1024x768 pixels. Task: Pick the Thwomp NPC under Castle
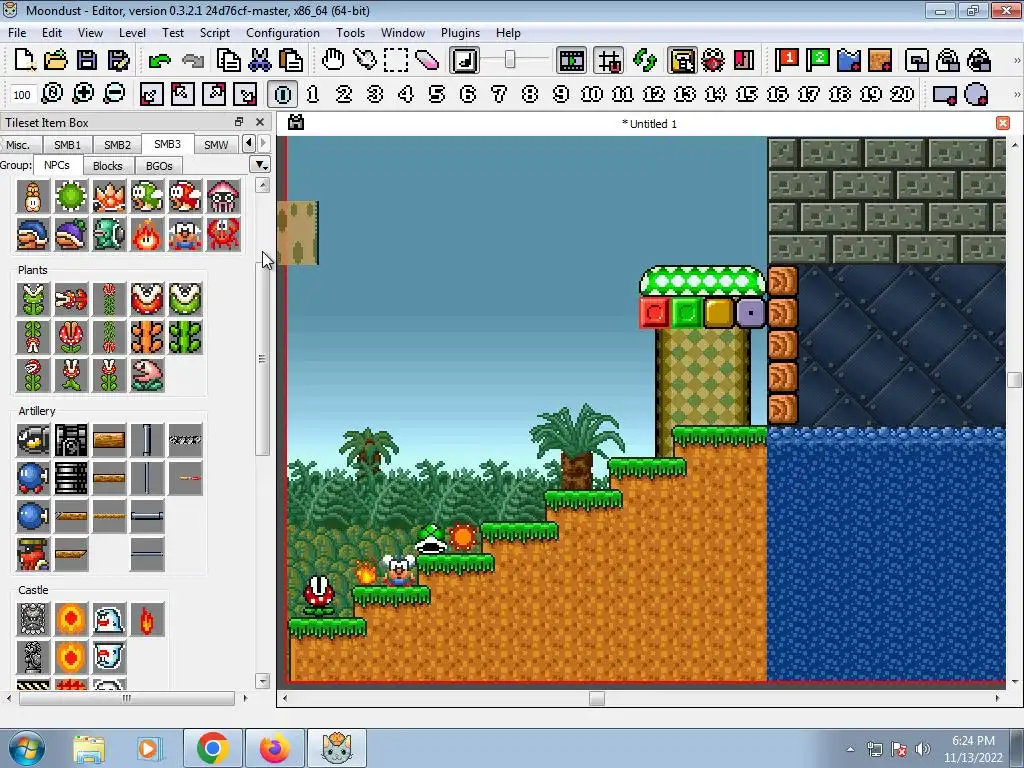[x=33, y=619]
